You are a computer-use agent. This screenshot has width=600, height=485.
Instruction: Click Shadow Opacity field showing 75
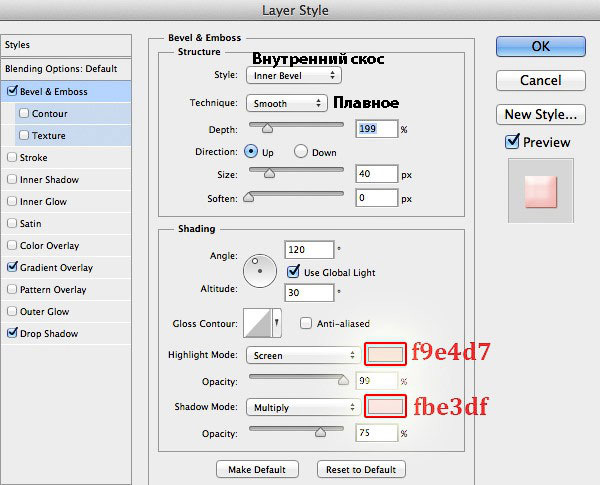pos(377,433)
